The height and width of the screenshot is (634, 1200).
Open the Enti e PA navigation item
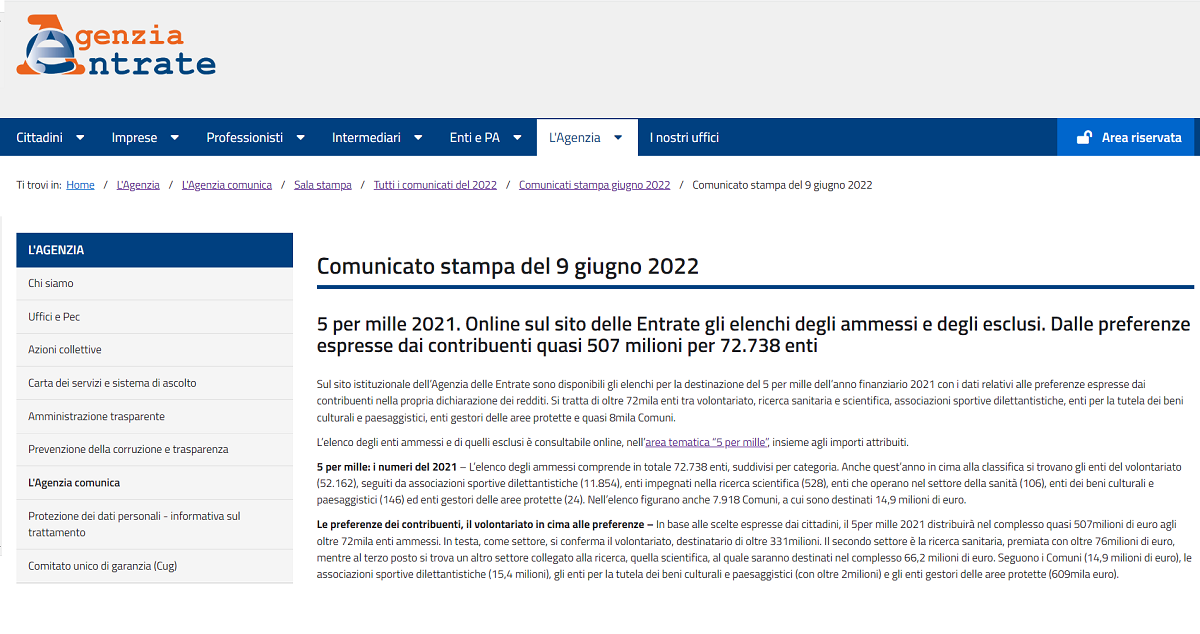coord(475,138)
